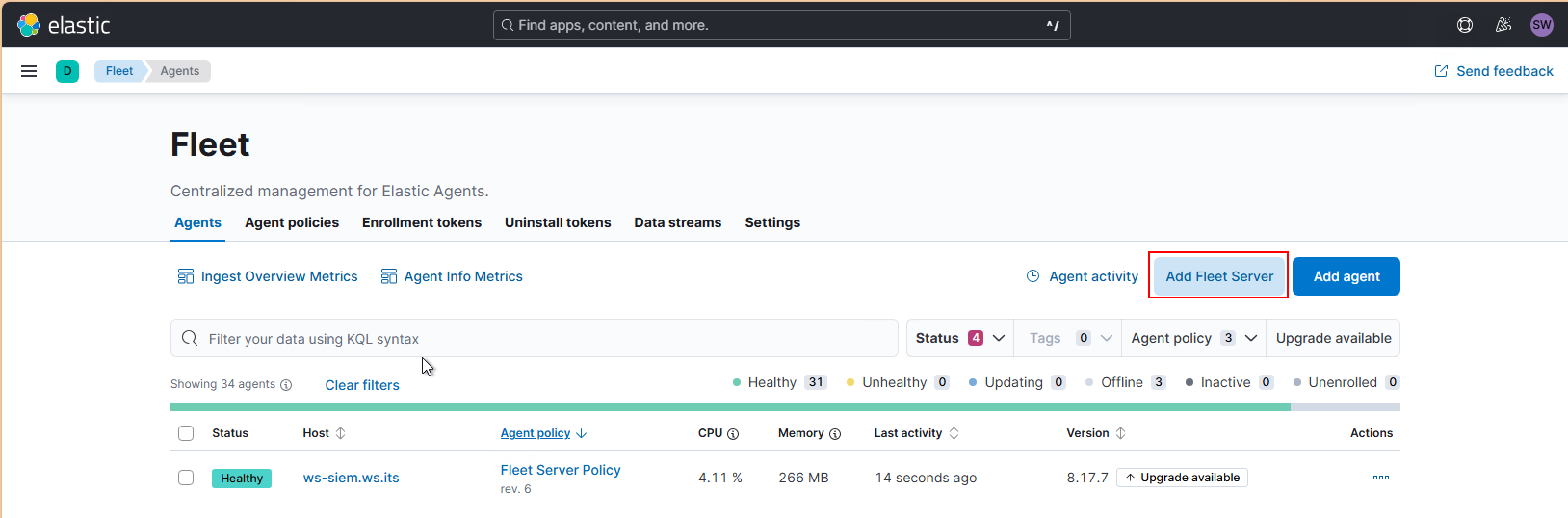Expand the Status filter dropdown
The height and width of the screenshot is (518, 1568).
tap(959, 338)
